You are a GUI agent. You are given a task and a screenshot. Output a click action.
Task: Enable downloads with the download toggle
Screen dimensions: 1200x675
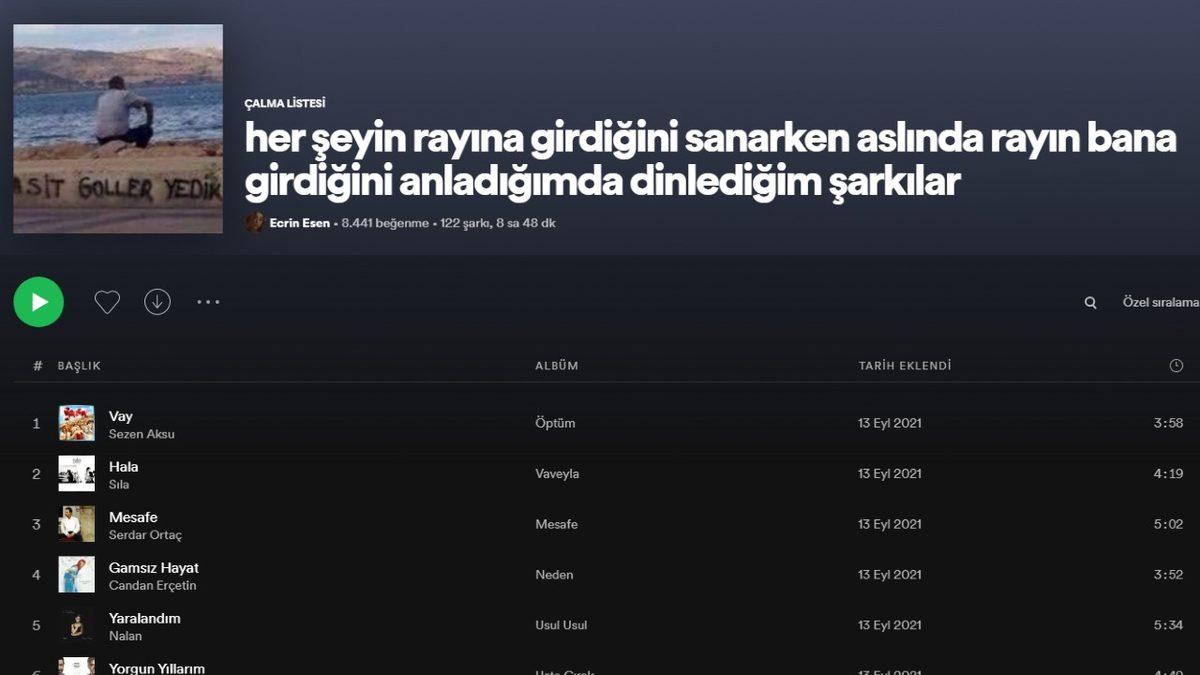157,301
